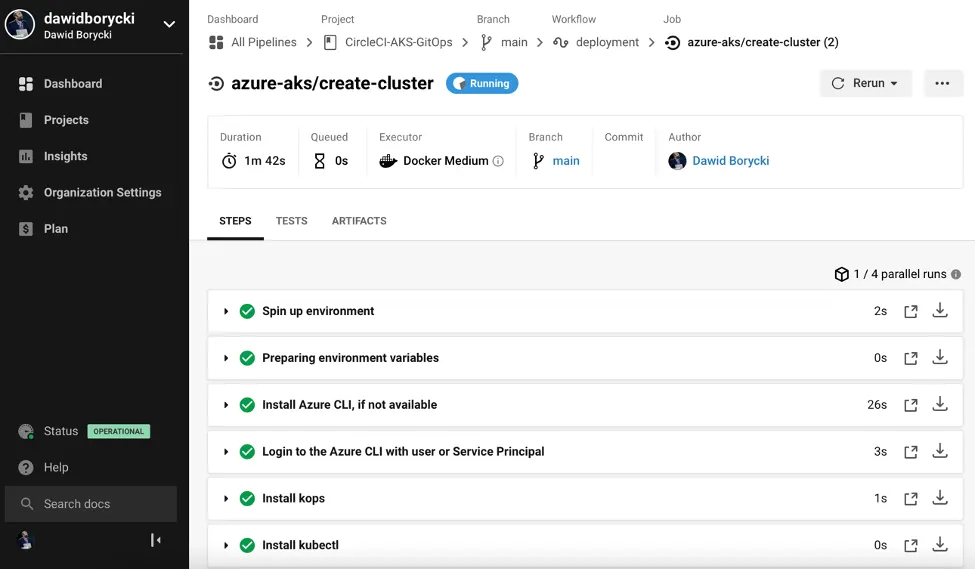Click the OPERATIONAL status badge
Screen dimensions: 977x570
118,431
